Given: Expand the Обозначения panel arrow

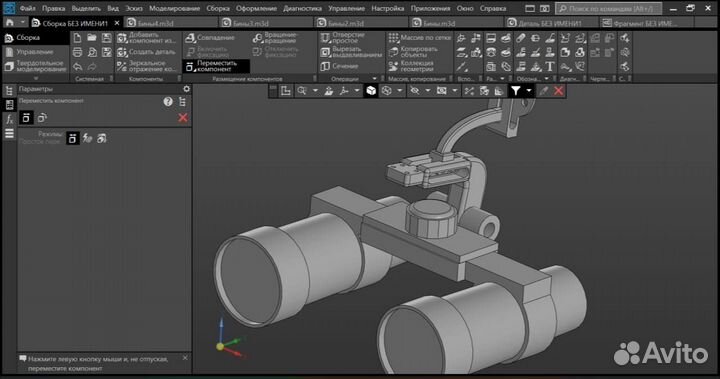Looking at the screenshot, I should tap(546, 79).
